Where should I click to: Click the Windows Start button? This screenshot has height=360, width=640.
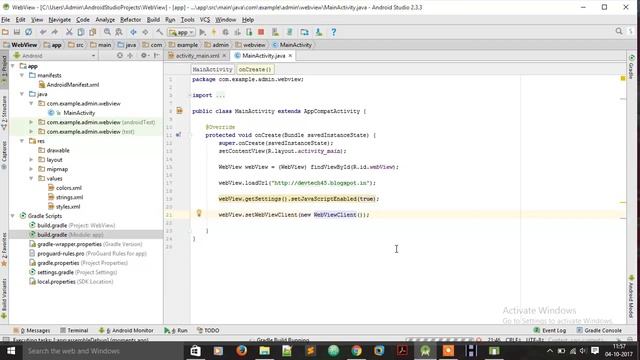(11, 351)
